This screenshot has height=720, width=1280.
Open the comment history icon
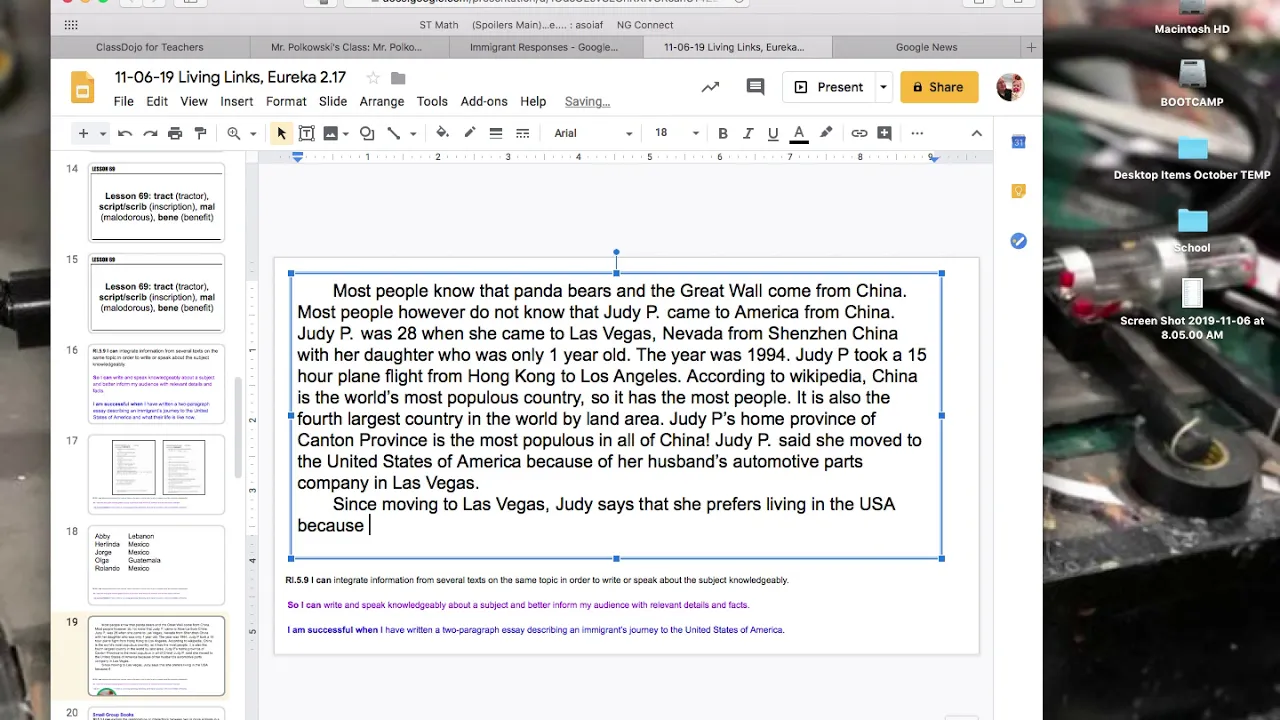click(755, 87)
